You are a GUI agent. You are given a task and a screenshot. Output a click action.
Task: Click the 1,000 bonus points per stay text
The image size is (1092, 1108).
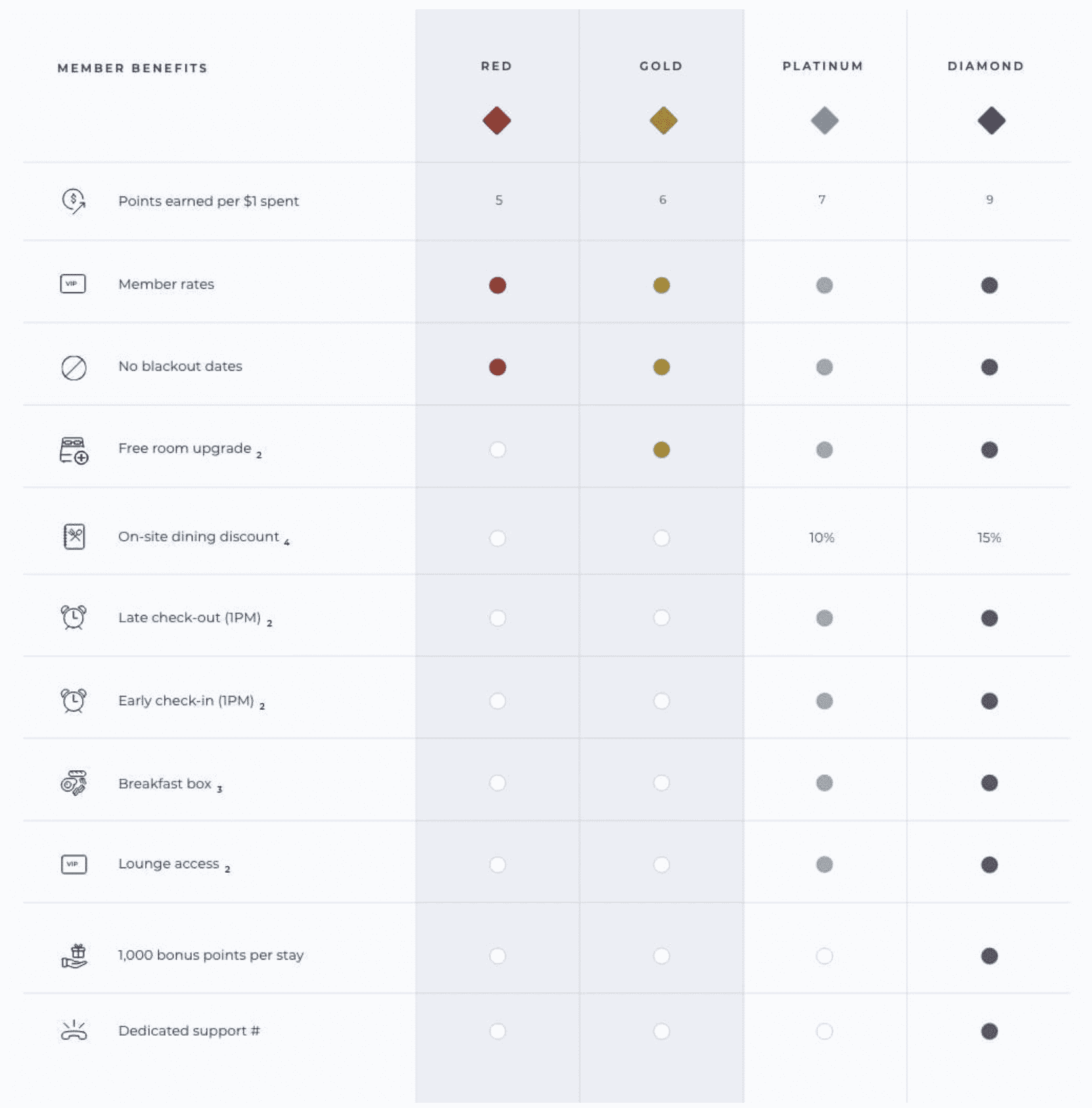click(x=211, y=955)
